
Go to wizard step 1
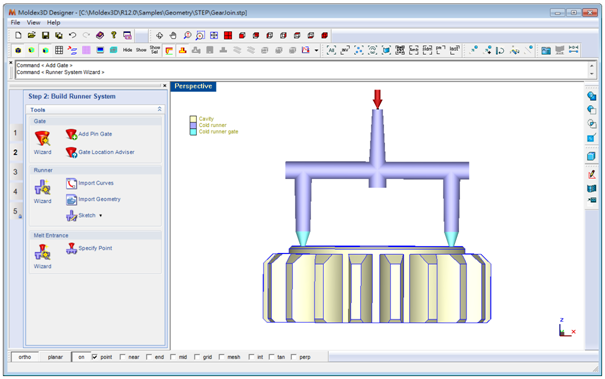15,133
